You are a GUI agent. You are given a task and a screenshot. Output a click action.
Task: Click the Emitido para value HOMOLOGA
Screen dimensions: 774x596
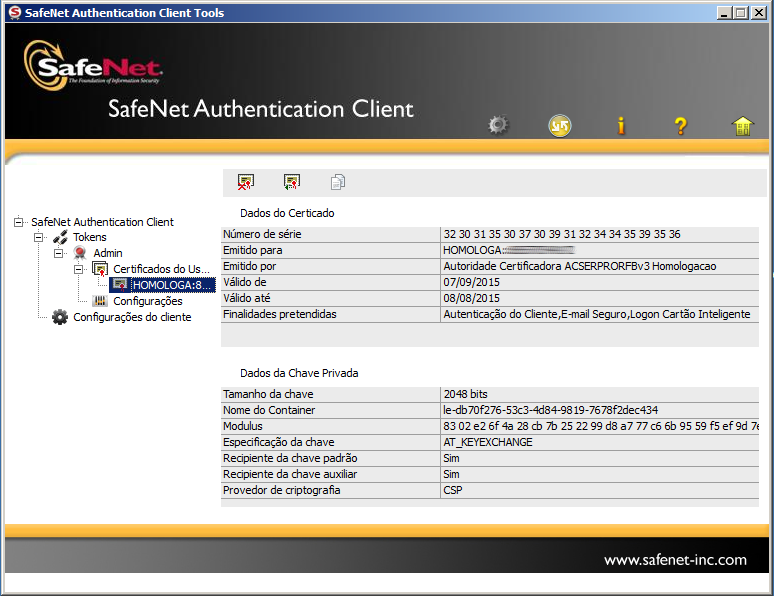(508, 250)
